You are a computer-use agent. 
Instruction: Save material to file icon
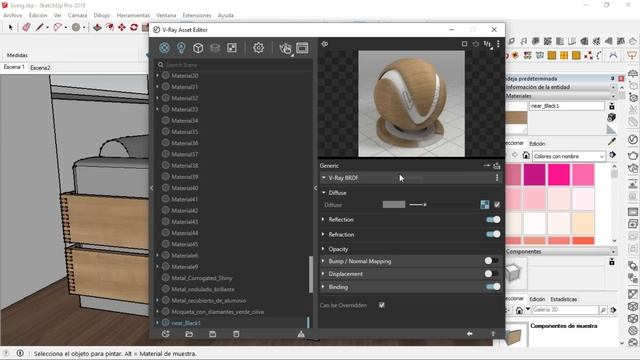[x=213, y=334]
